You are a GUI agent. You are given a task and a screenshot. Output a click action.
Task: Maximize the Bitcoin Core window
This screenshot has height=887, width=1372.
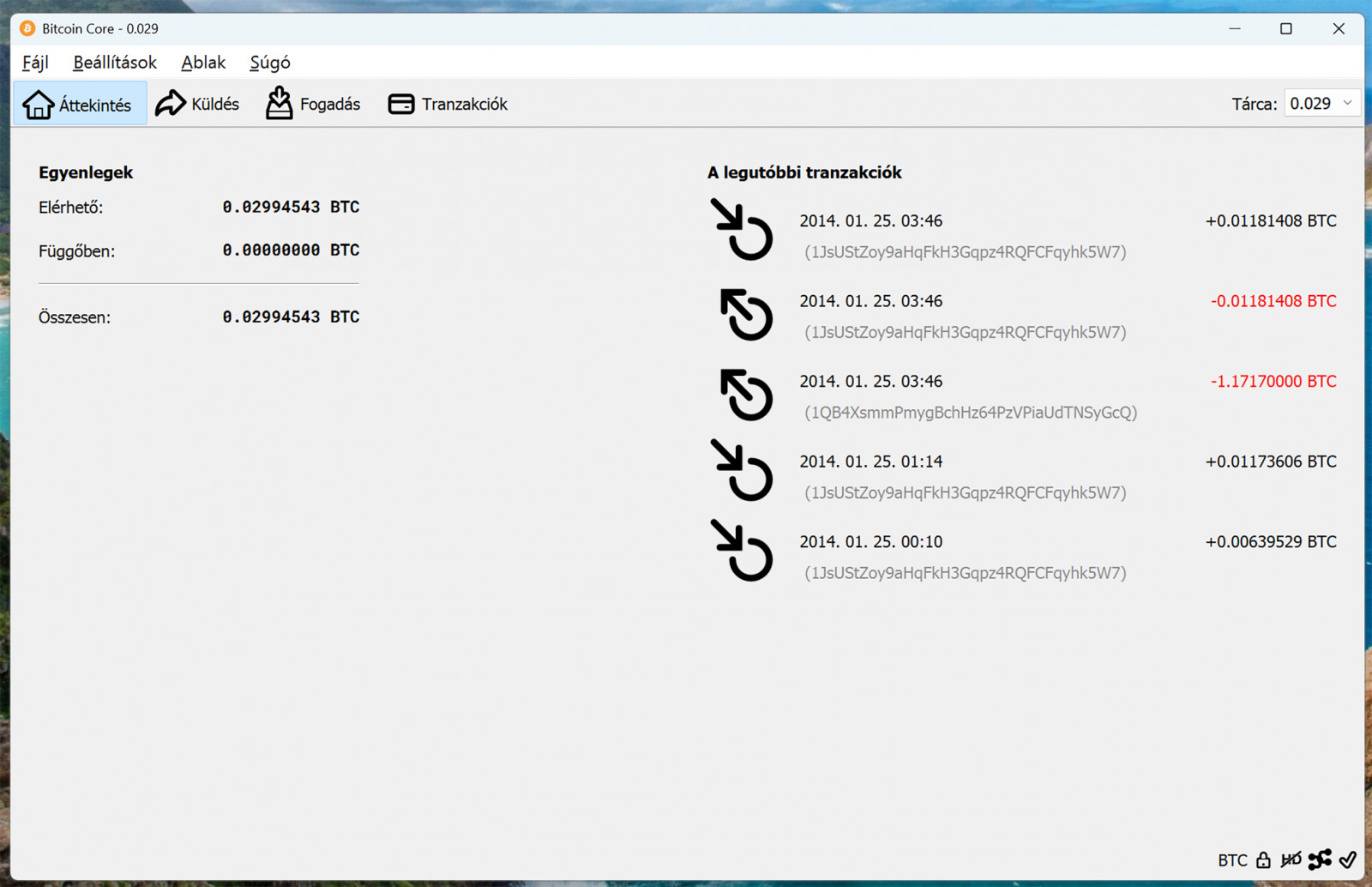pos(1286,28)
